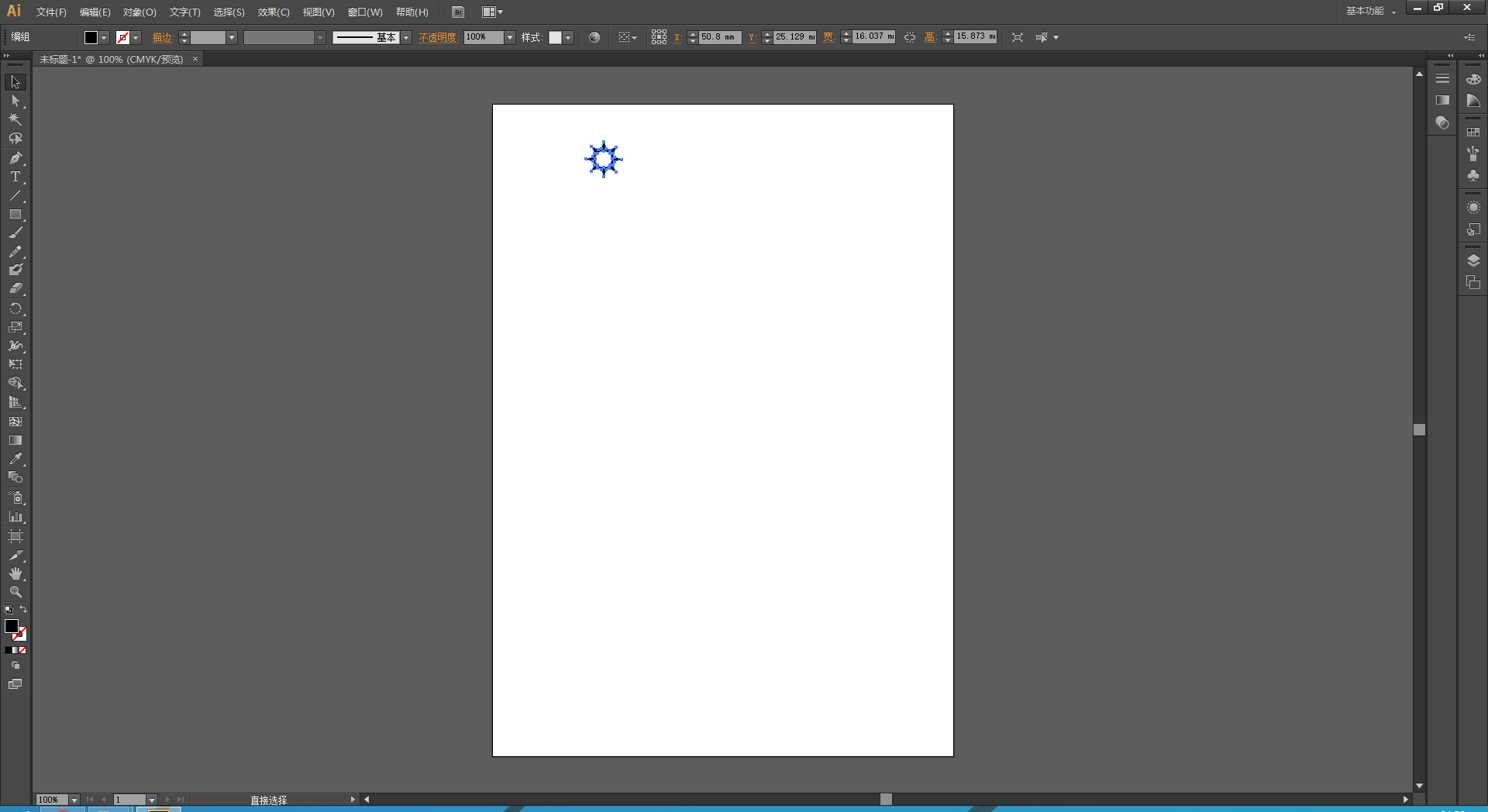Select the Paintbrush tool
Screen dimensions: 1488x812
[15, 232]
